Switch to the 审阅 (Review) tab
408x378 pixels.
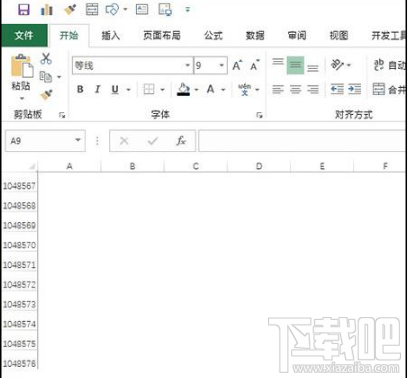click(297, 35)
